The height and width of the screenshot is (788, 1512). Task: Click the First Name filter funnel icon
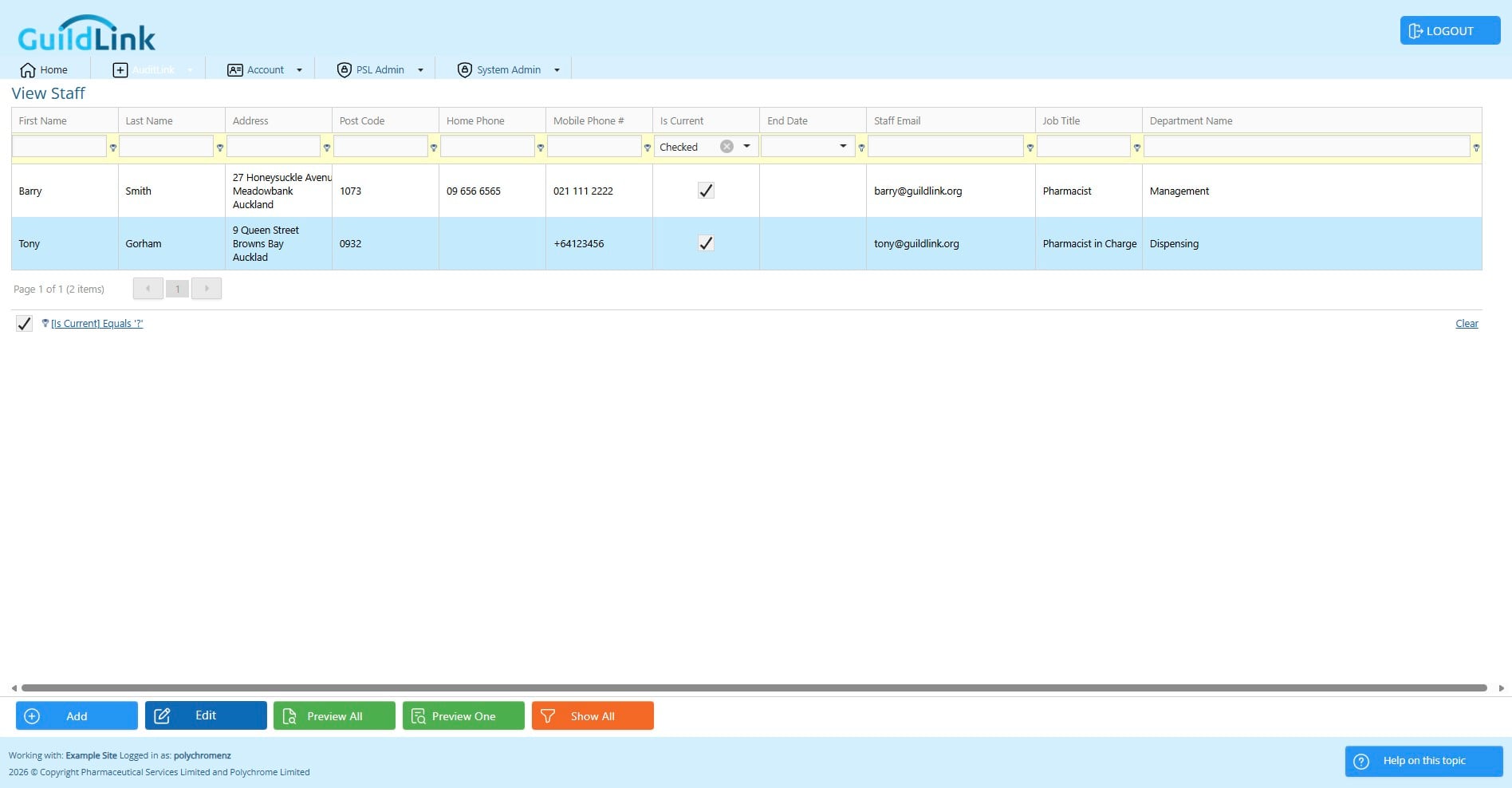click(x=113, y=148)
